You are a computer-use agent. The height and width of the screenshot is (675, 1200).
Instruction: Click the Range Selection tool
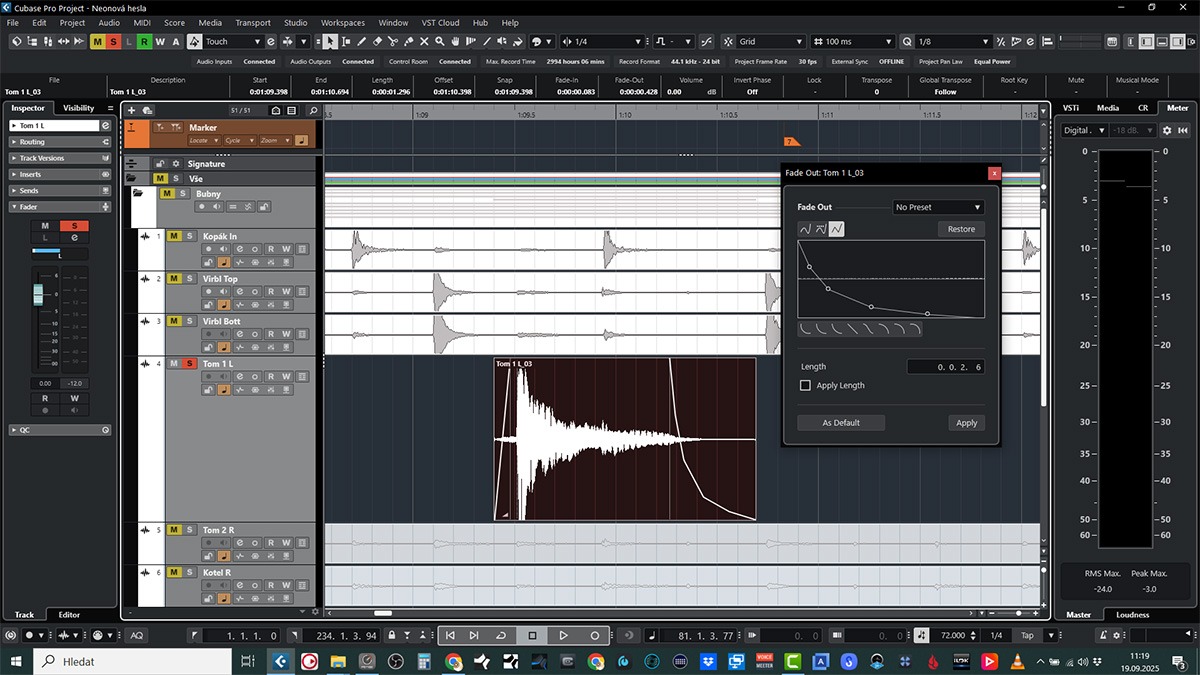pyautogui.click(x=346, y=41)
